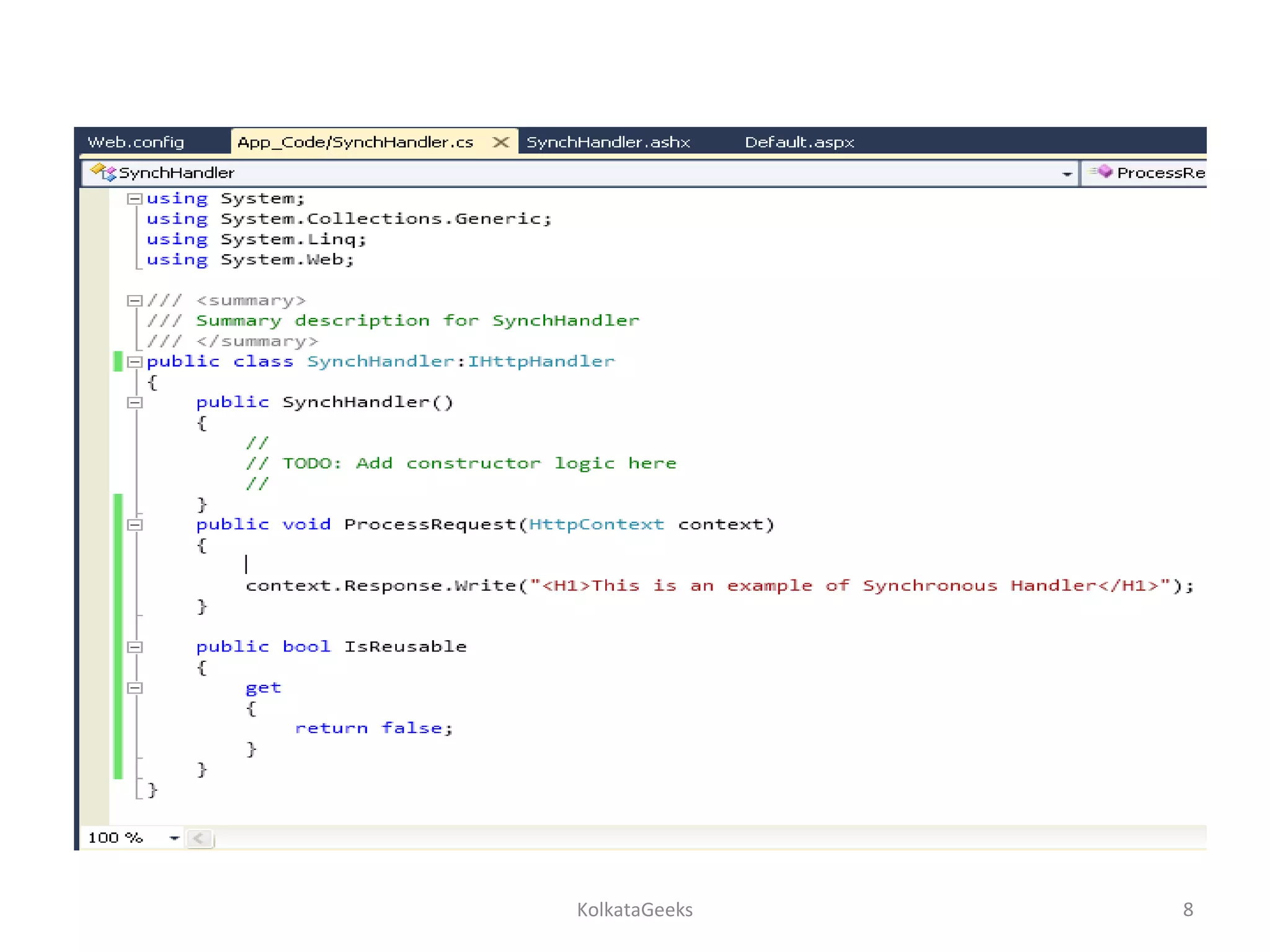Open the 100 % zoom dropdown
The width and height of the screenshot is (1270, 952).
[x=174, y=838]
